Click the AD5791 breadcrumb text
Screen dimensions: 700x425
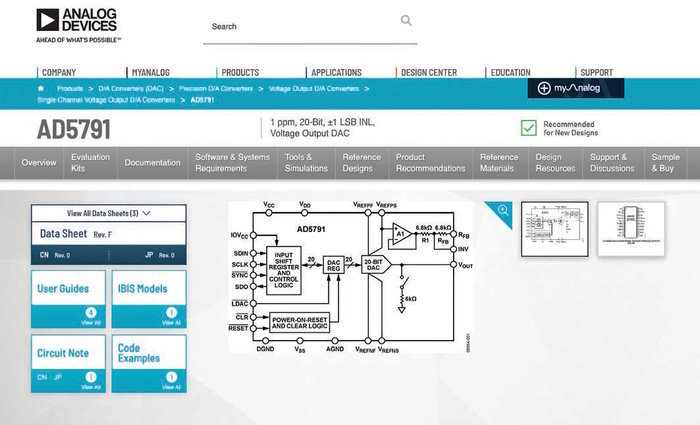point(202,100)
